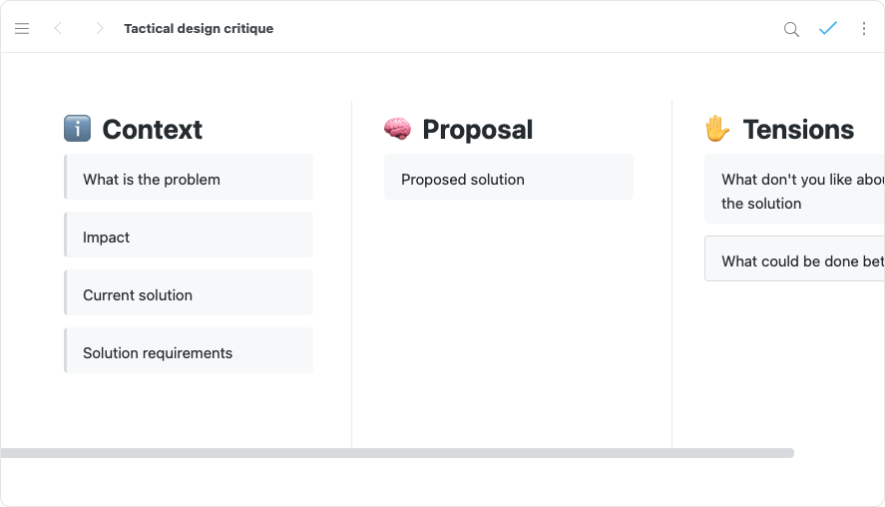Click the Proposed solution card
This screenshot has height=507, width=885.
click(508, 180)
